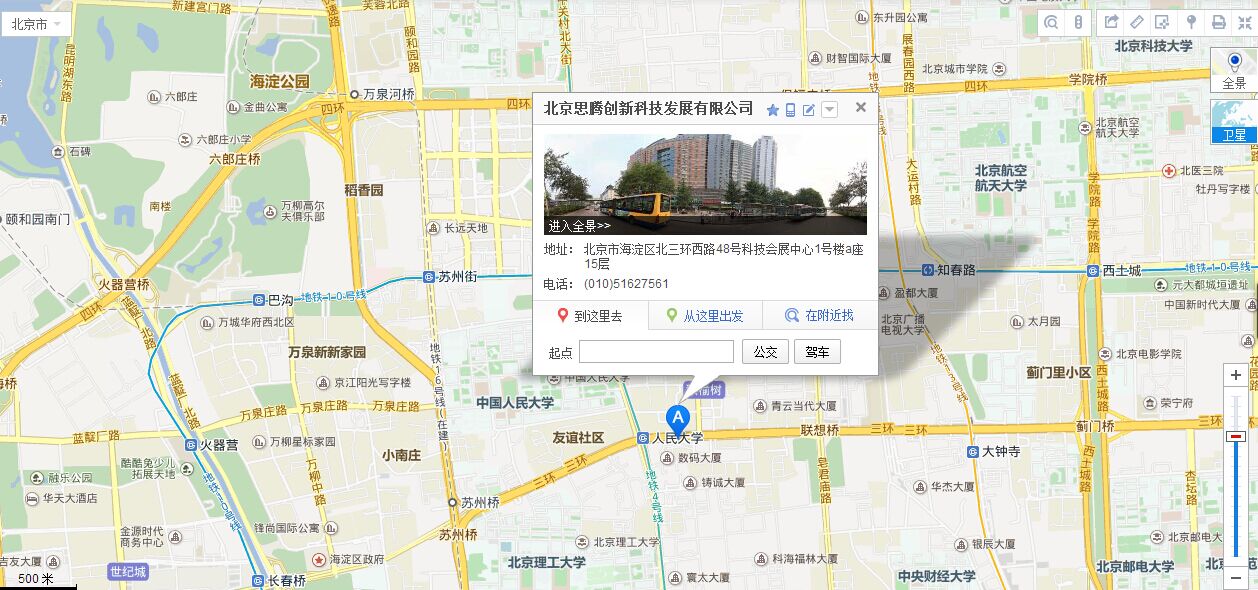The image size is (1258, 590).
Task: Click the print map icon
Action: pyautogui.click(x=1218, y=22)
